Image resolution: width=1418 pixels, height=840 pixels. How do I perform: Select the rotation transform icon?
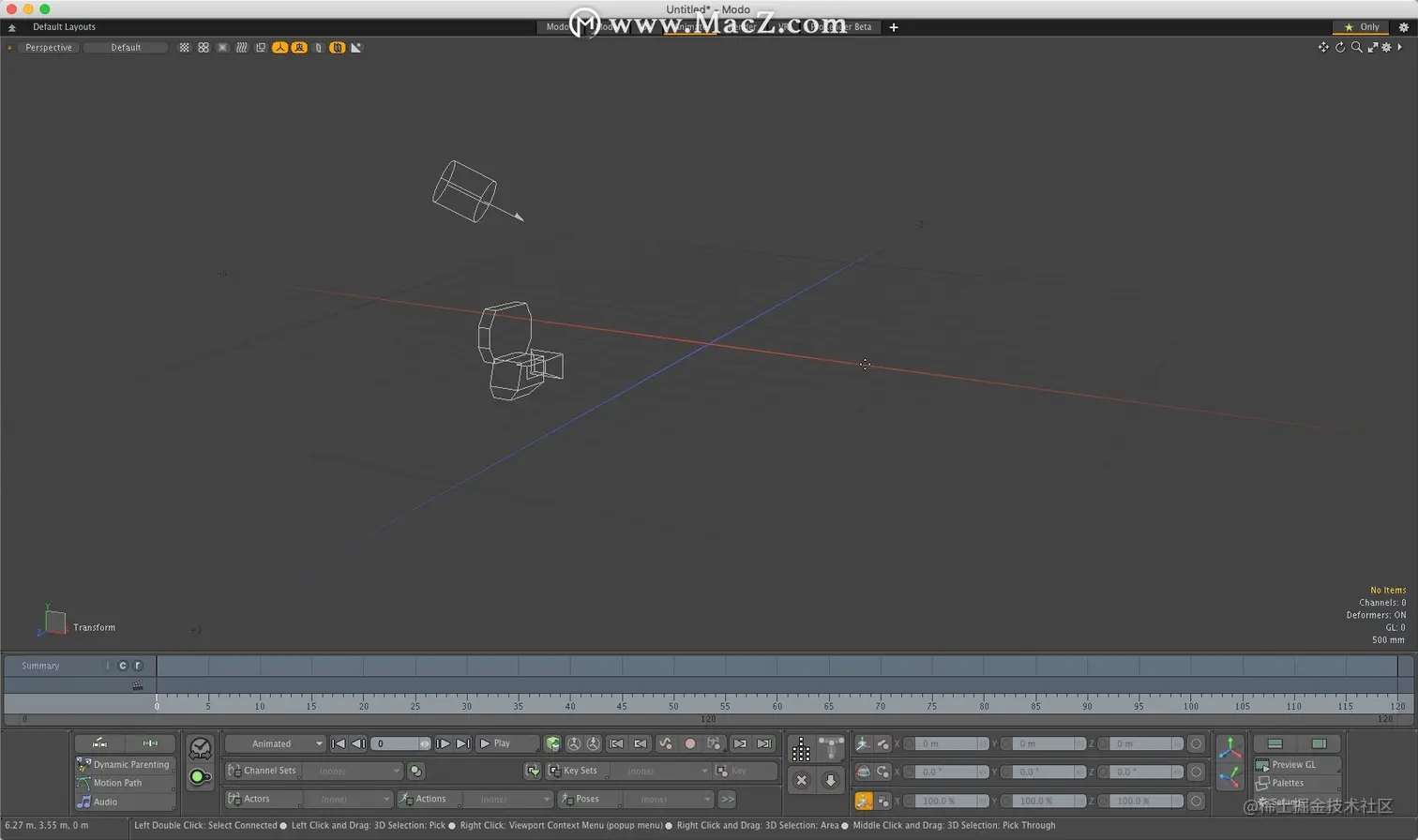(x=863, y=772)
